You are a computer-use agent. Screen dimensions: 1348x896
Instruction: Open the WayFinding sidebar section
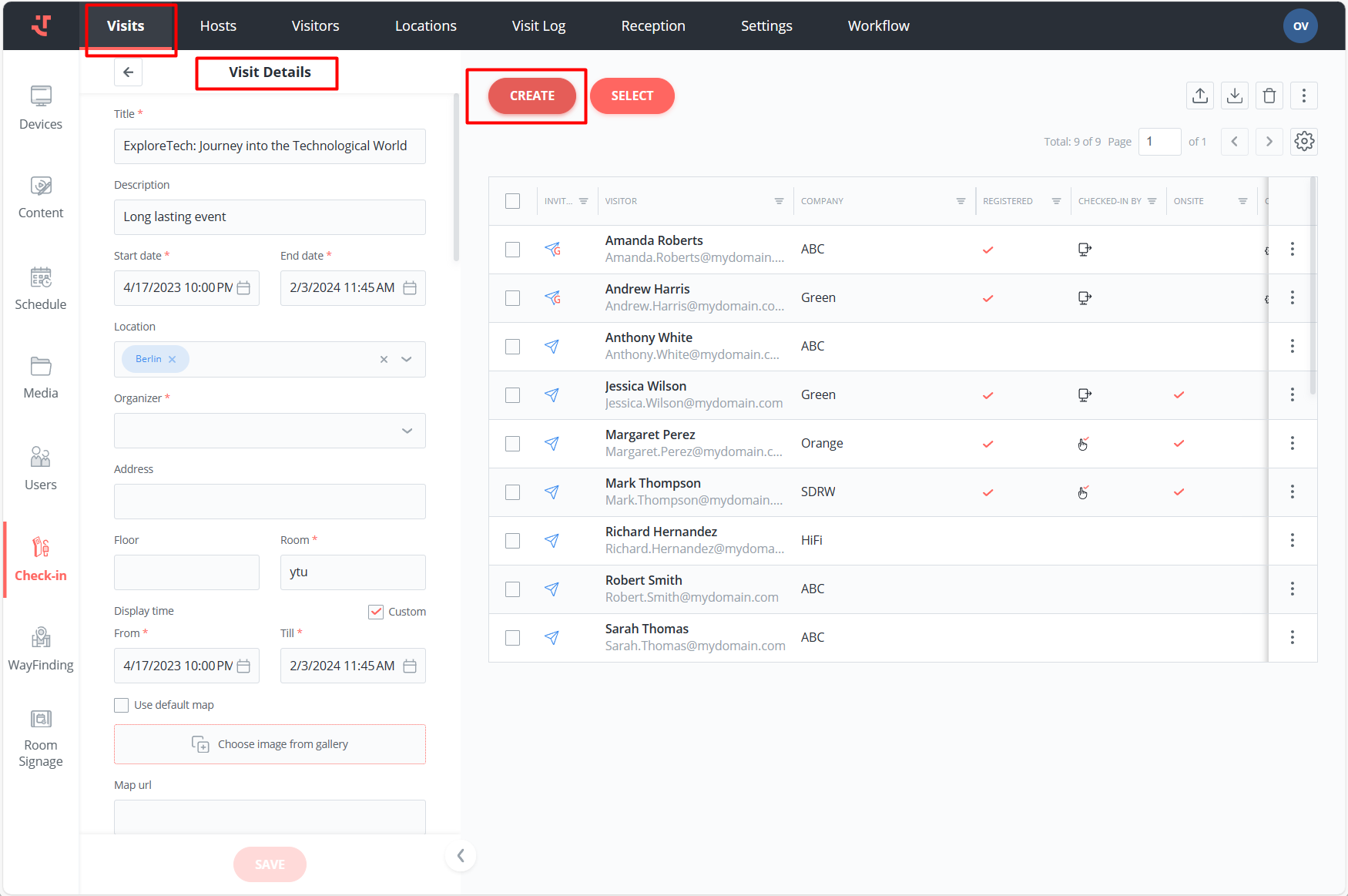(41, 649)
